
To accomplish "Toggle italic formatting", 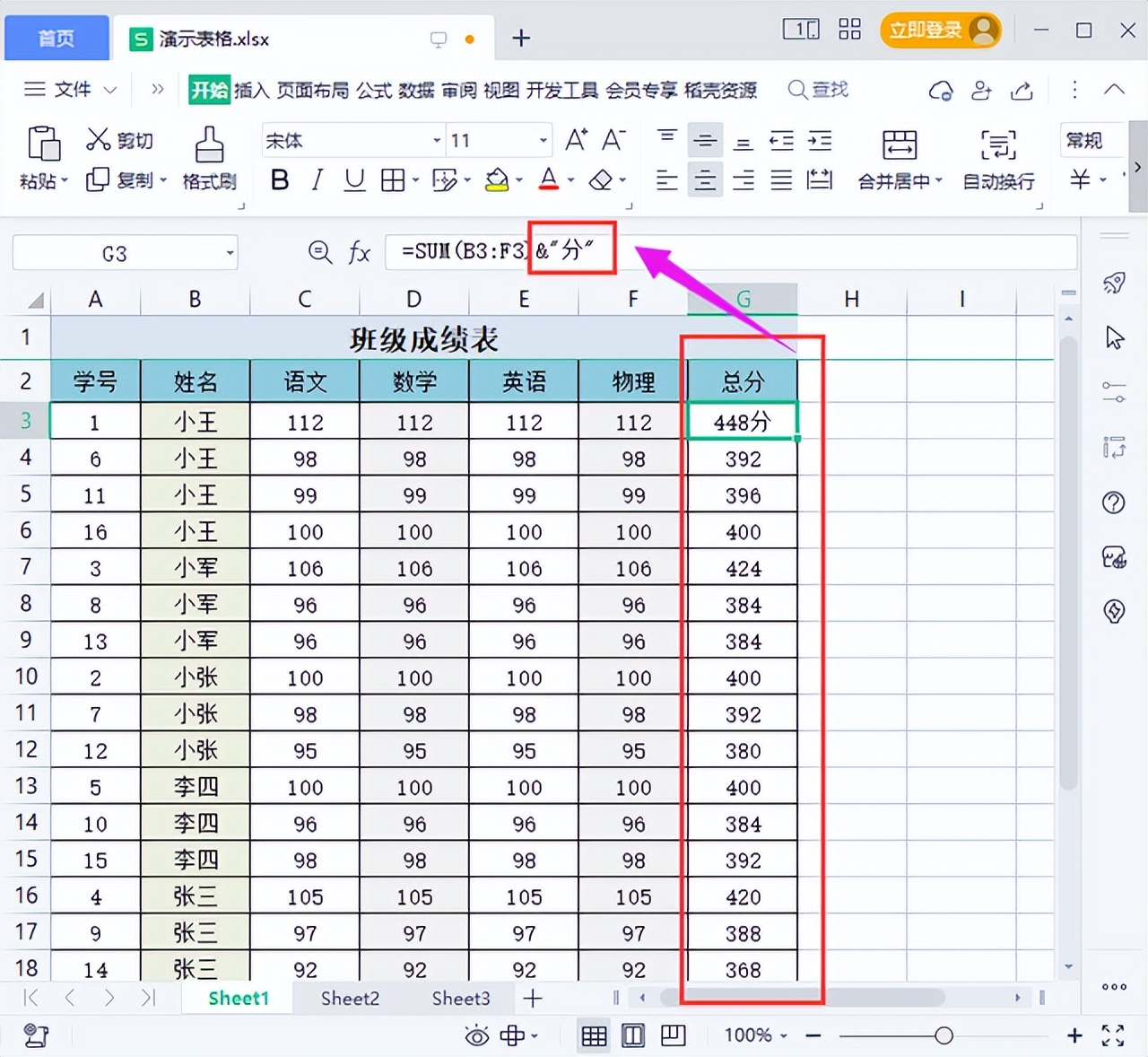I will point(316,179).
